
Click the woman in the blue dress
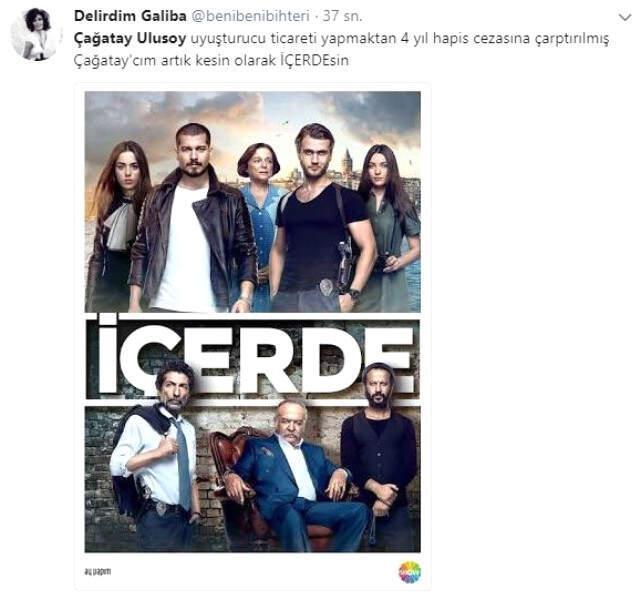261,212
